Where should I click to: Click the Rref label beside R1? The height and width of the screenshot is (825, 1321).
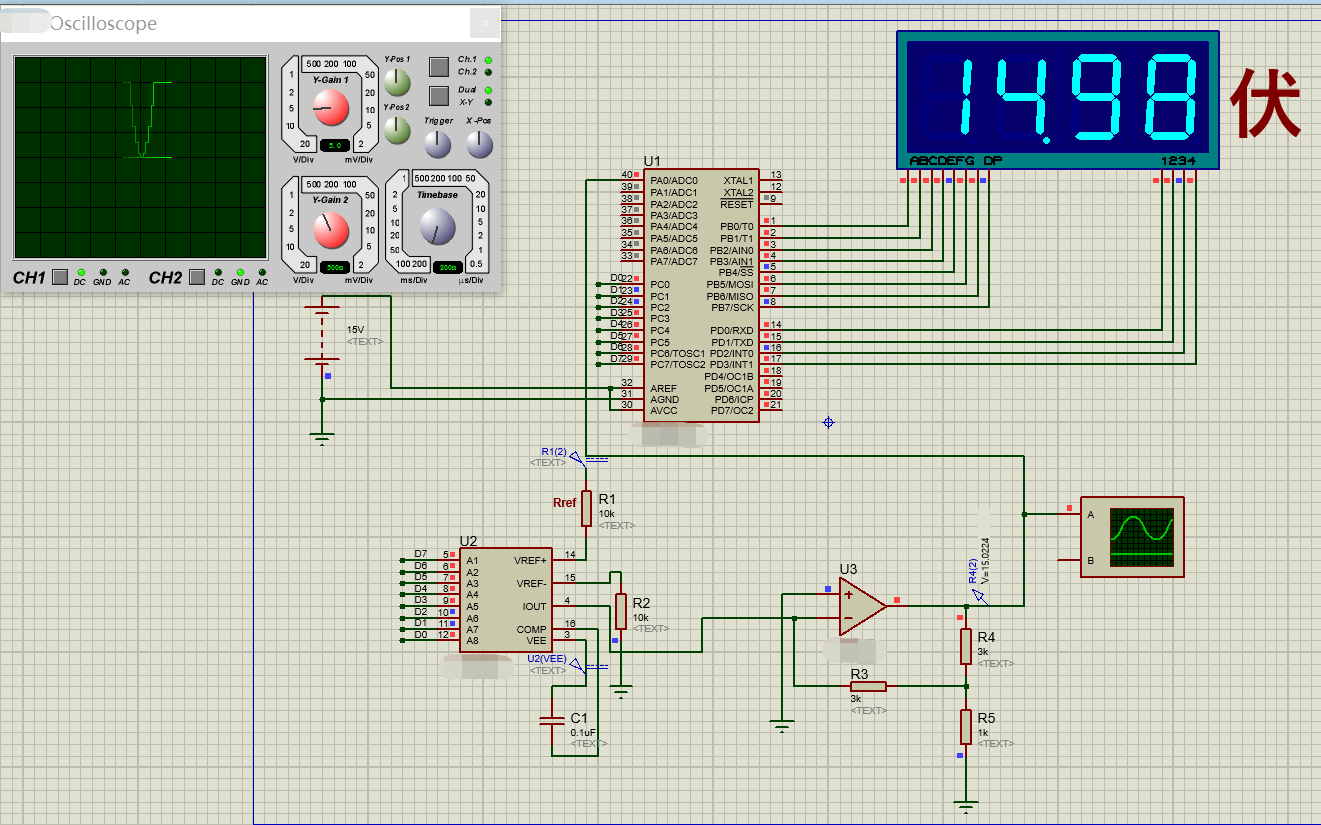564,503
